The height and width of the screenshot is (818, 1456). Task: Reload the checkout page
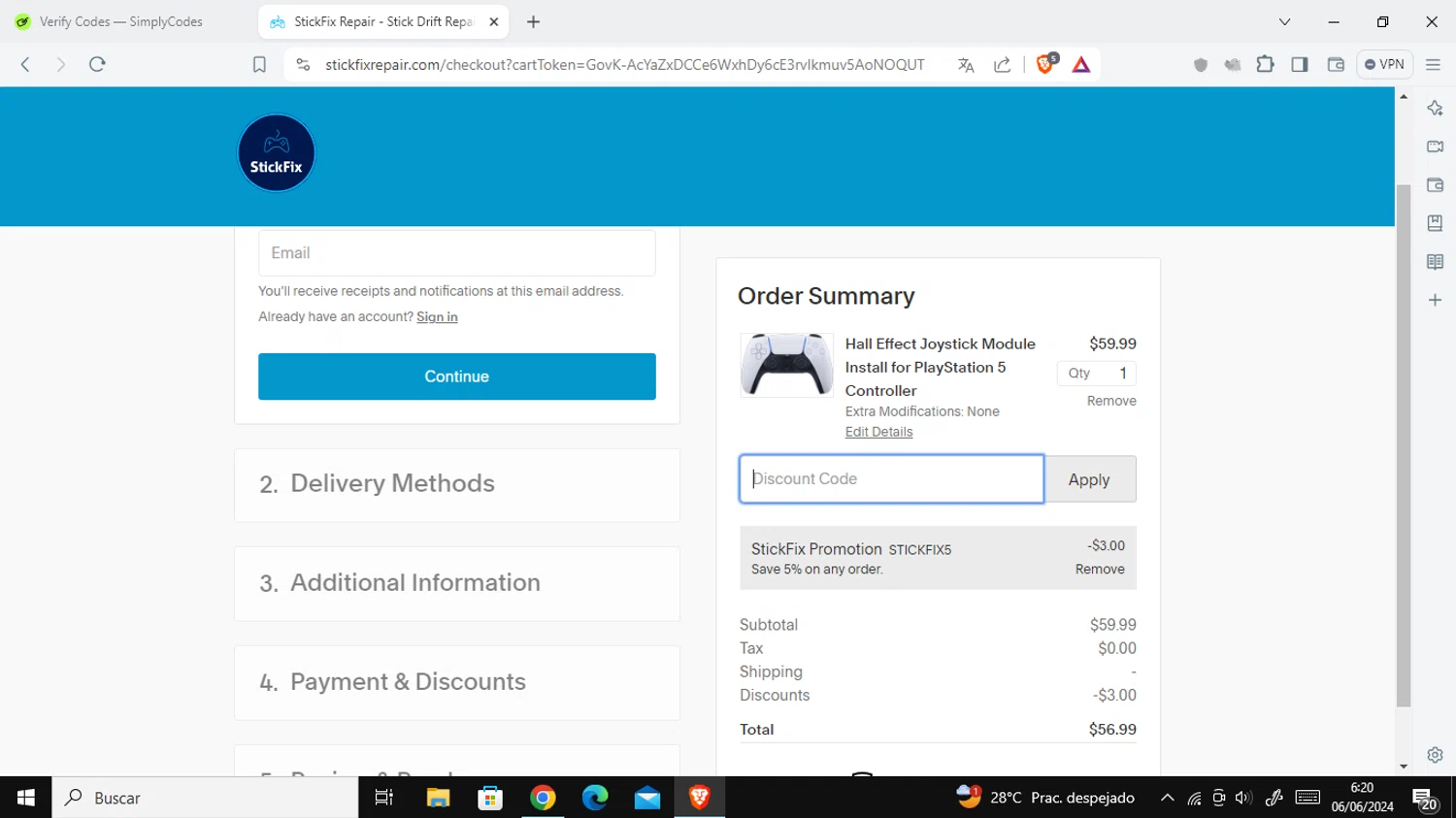click(x=97, y=64)
